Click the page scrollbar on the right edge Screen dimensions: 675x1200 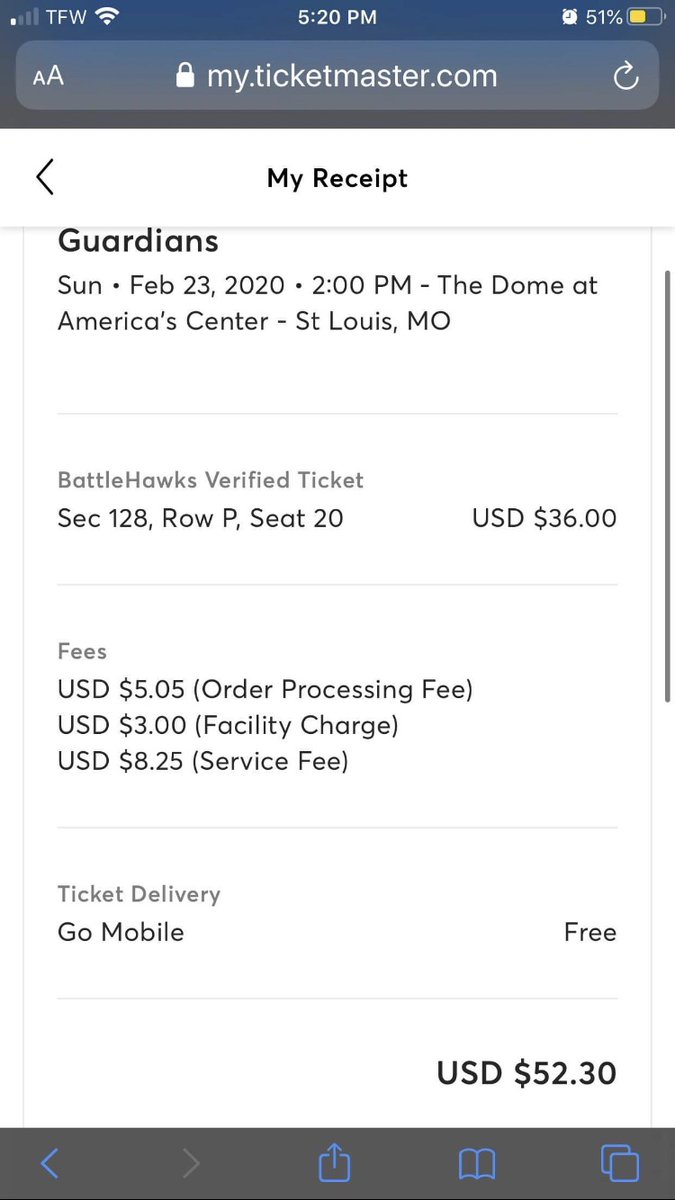667,485
